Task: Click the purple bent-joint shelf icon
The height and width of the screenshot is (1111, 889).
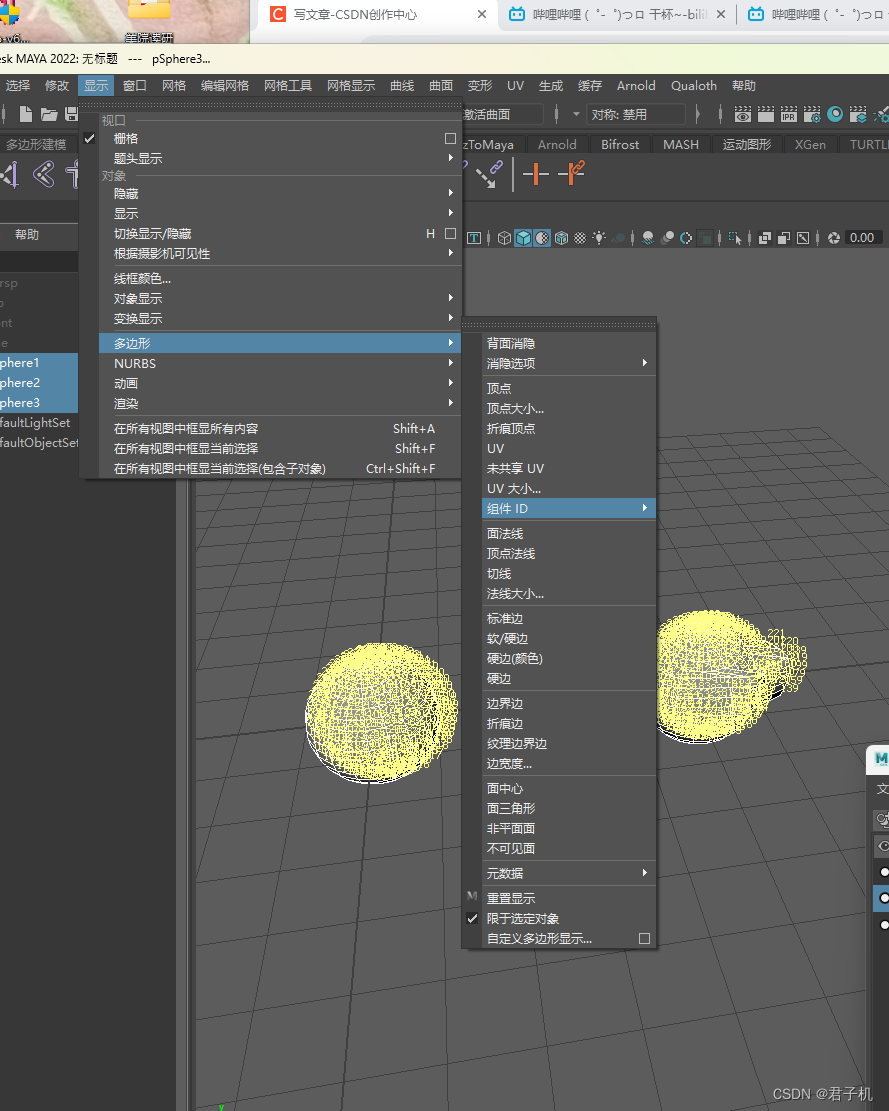Action: (43, 174)
